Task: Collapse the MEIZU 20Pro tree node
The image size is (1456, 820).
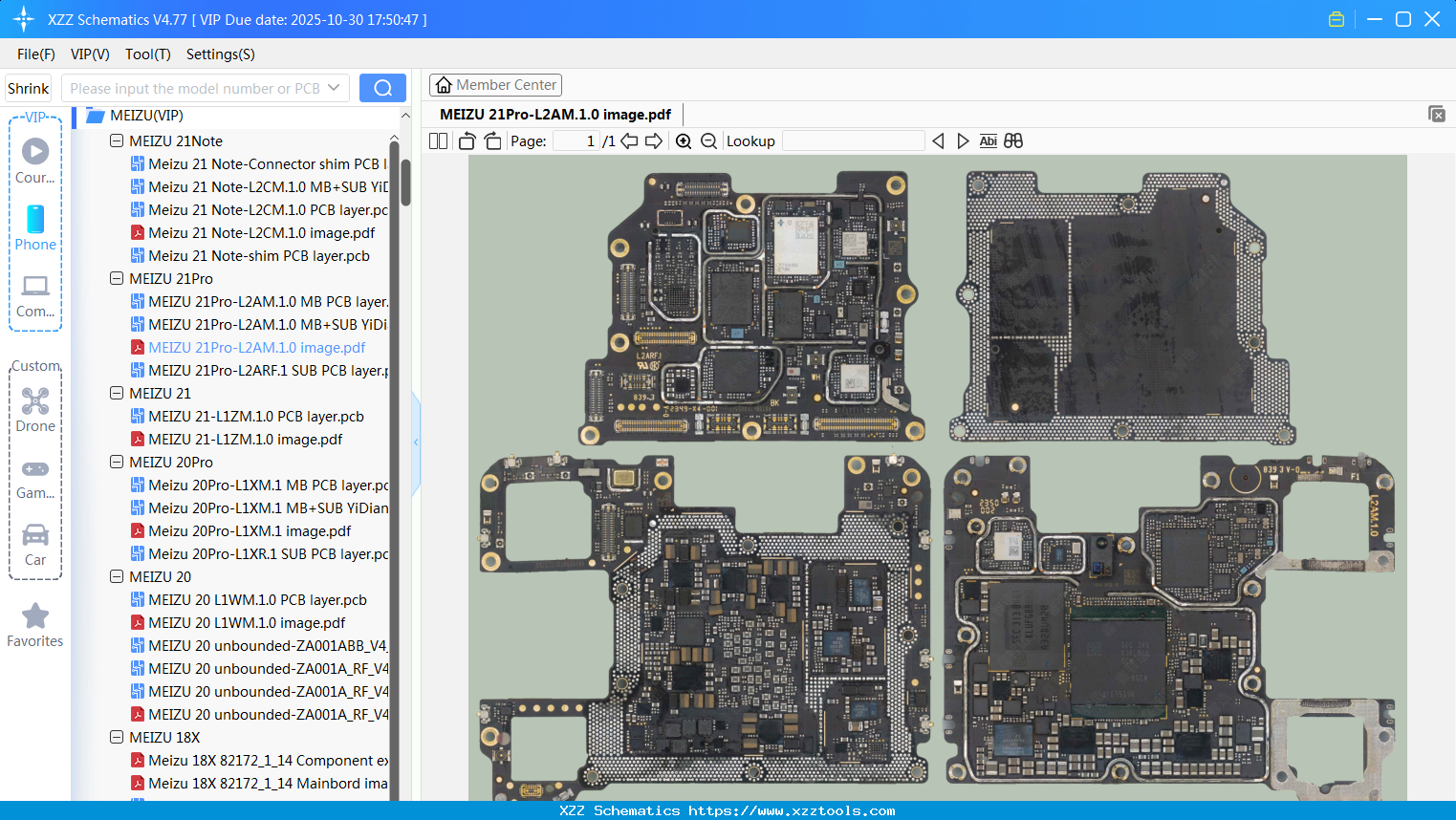Action: click(117, 463)
